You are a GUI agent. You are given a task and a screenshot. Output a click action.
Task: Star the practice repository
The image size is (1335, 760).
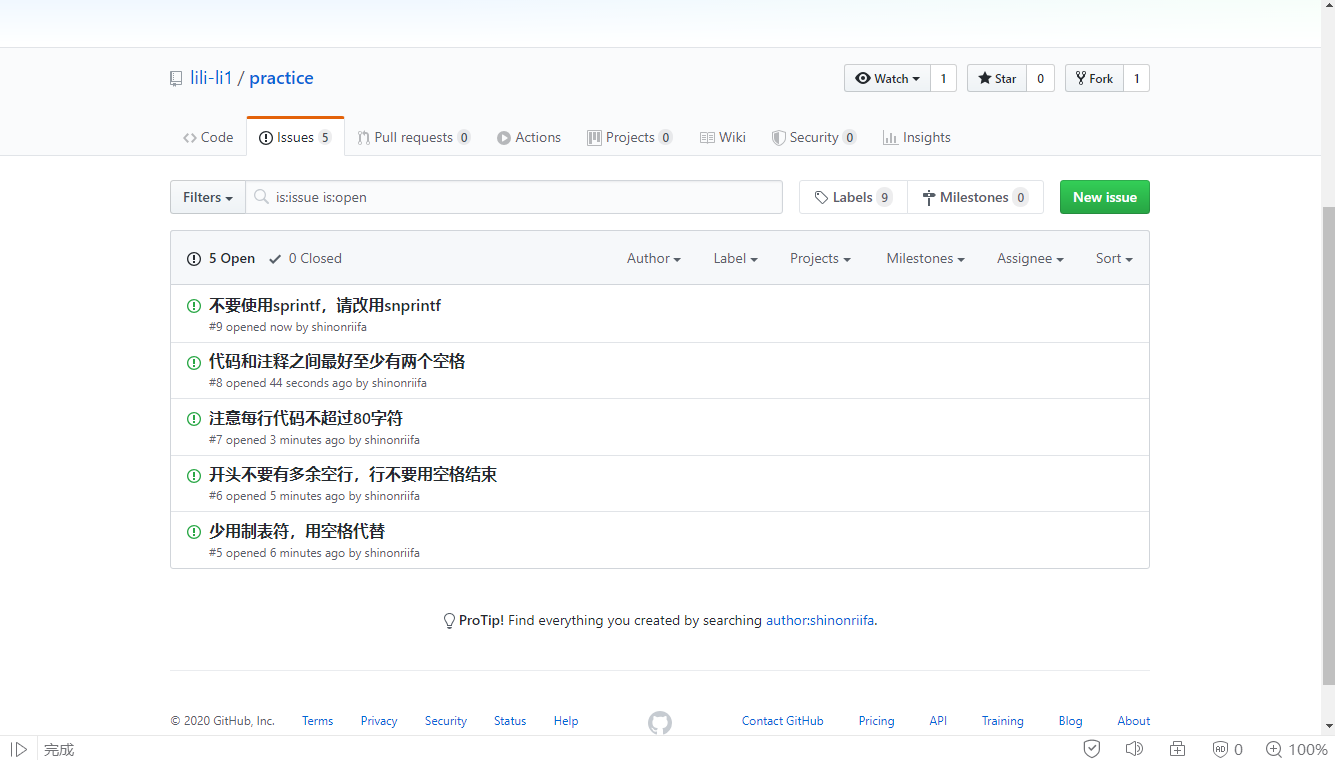[x=997, y=79]
